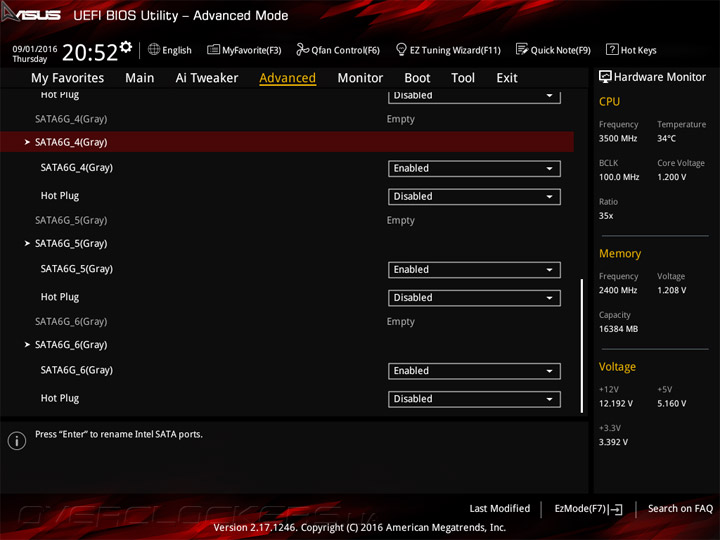The width and height of the screenshot is (720, 540).
Task: Expand the highlighted SATA6G_4(Gray) rename entry
Action: (x=287, y=142)
